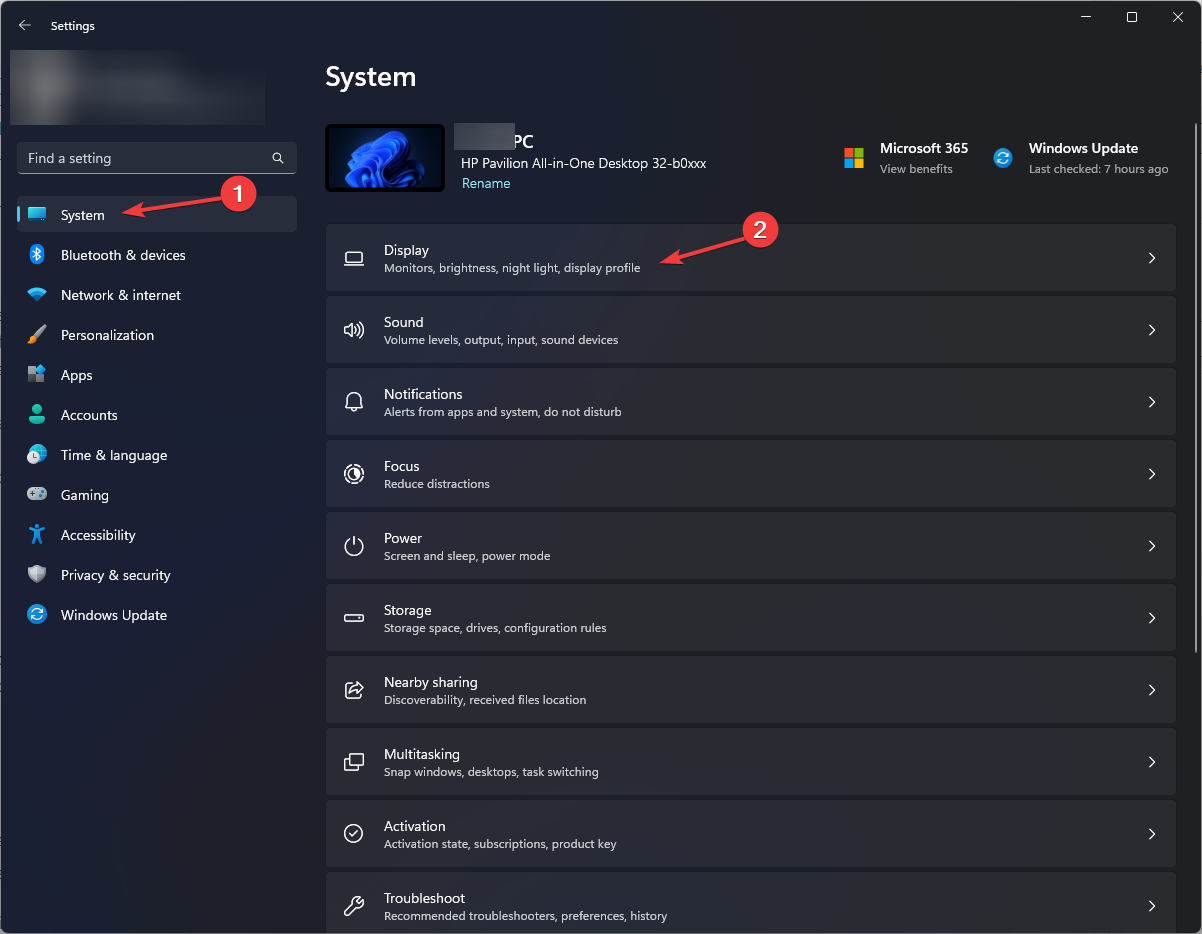Image resolution: width=1202 pixels, height=934 pixels.
Task: Open Notifications using its right chevron
Action: click(x=1152, y=402)
